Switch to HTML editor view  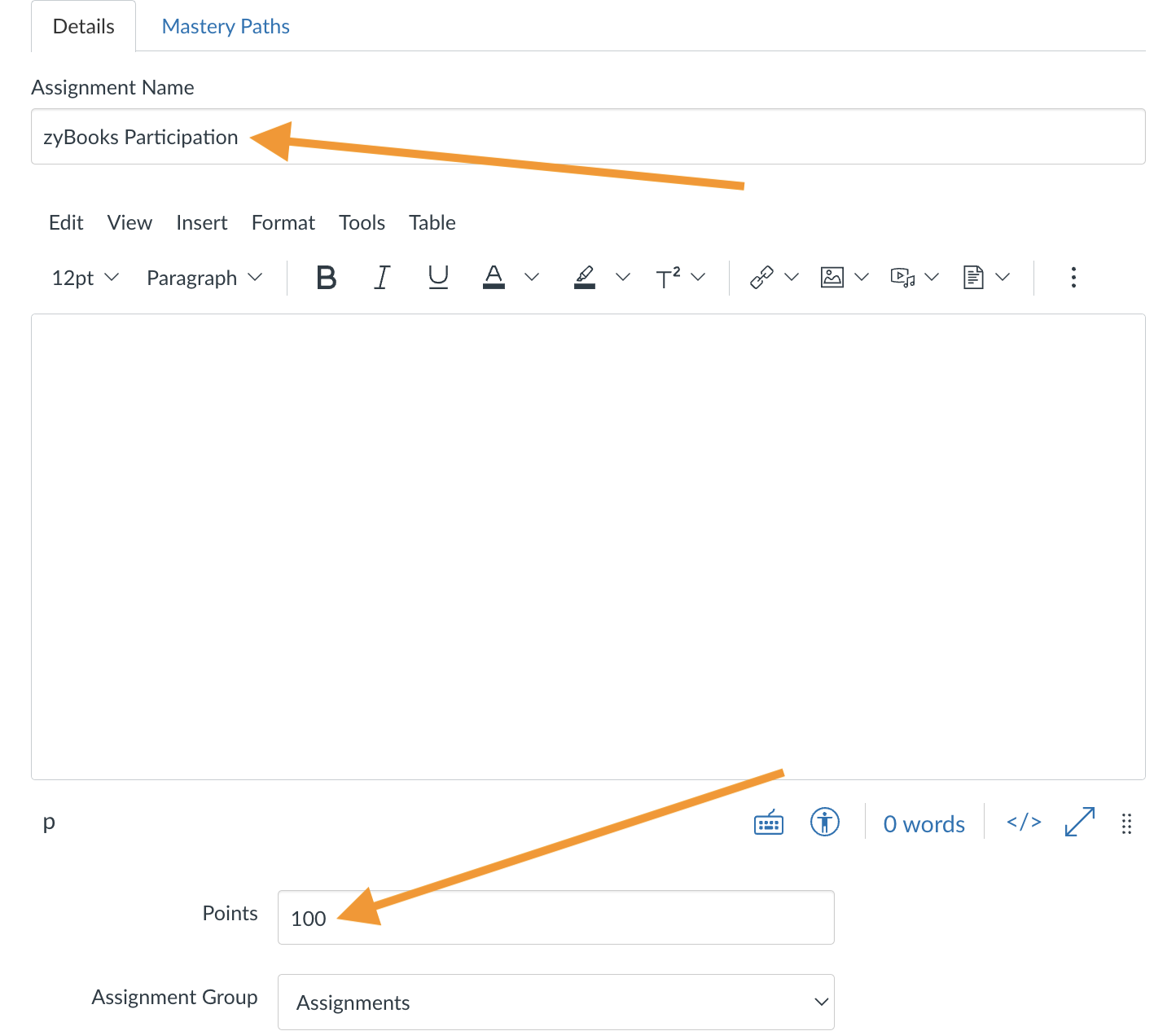click(x=1024, y=823)
